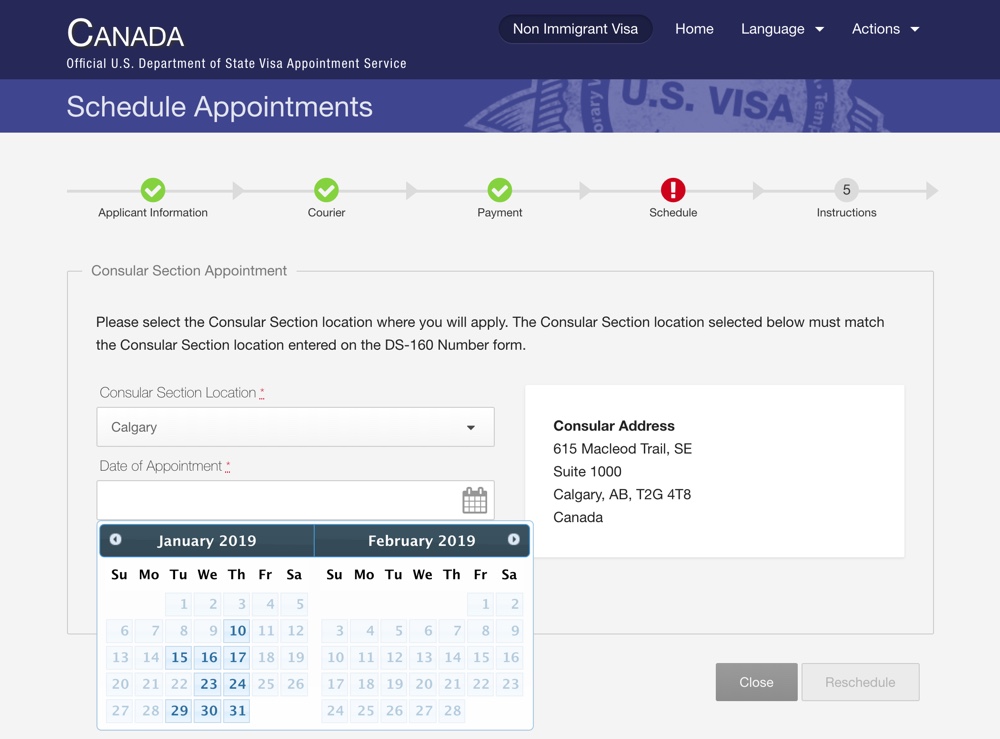Open the Consular Section Location dropdown
Image resolution: width=1000 pixels, height=739 pixels.
(x=295, y=427)
